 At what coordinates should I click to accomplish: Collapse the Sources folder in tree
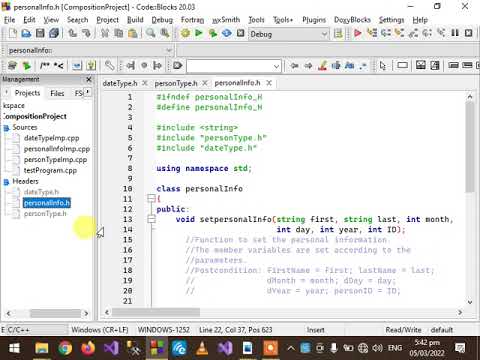6,128
